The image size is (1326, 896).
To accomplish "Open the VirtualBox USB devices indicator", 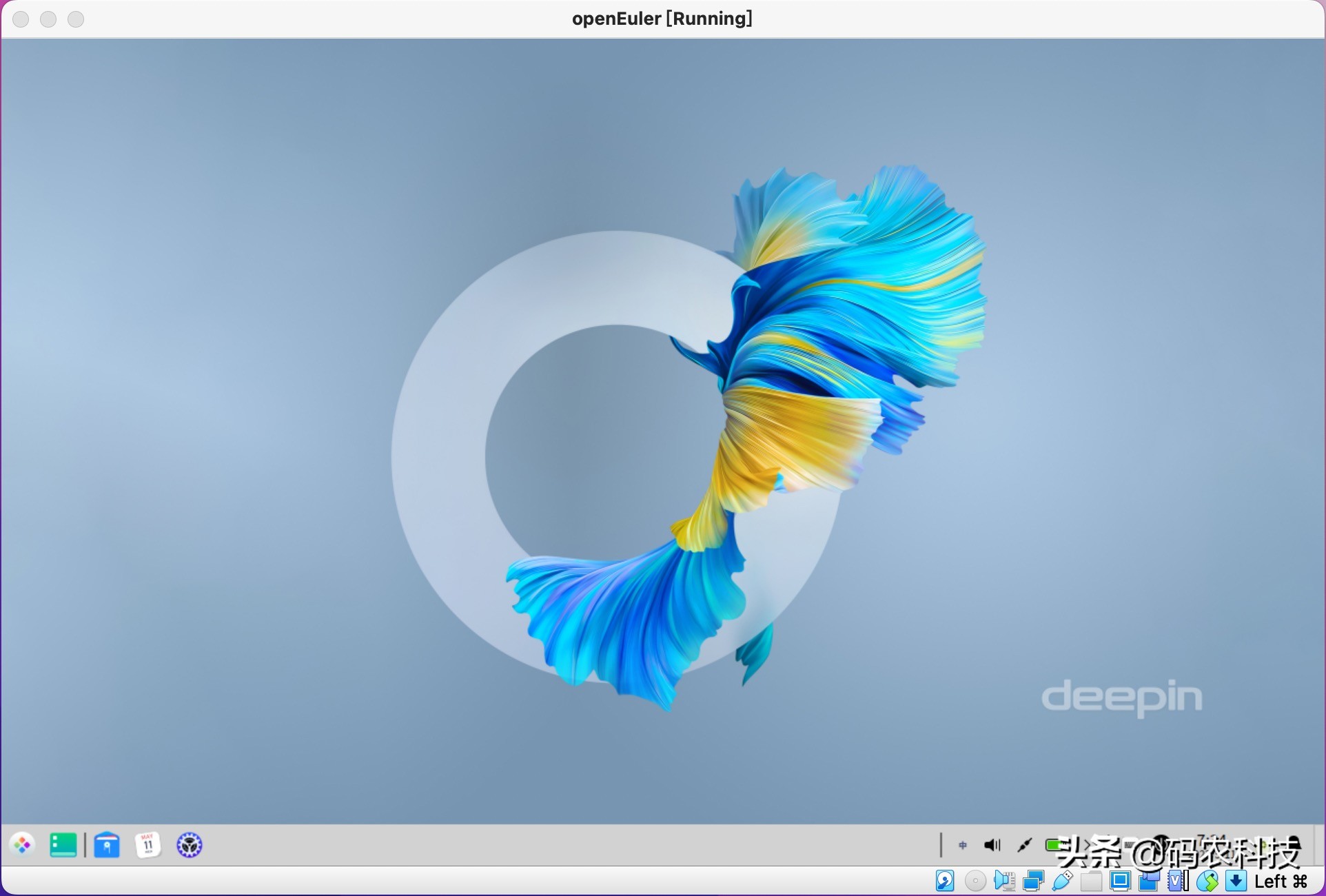I will [1062, 881].
